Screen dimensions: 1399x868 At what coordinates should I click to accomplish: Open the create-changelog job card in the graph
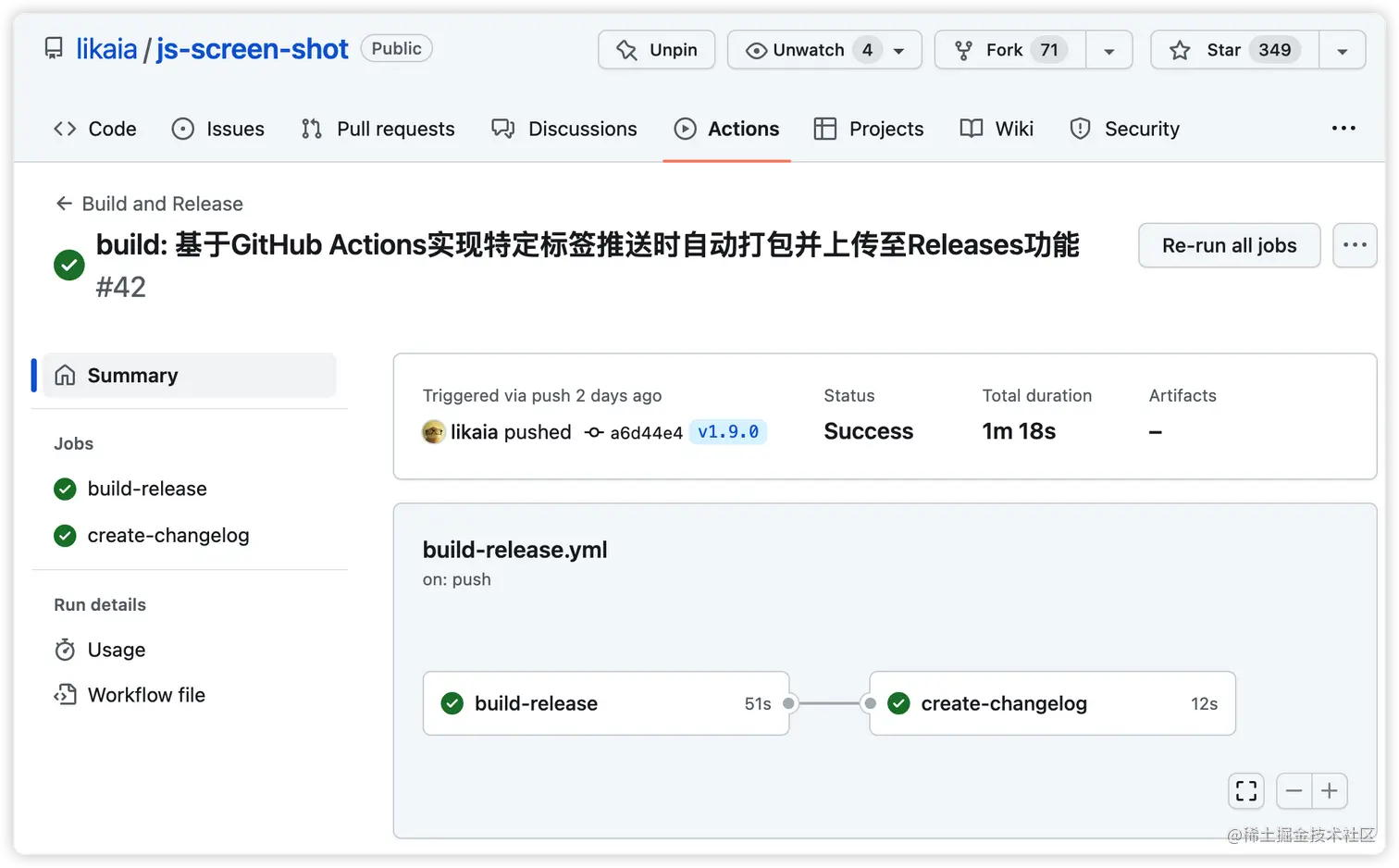(1053, 703)
